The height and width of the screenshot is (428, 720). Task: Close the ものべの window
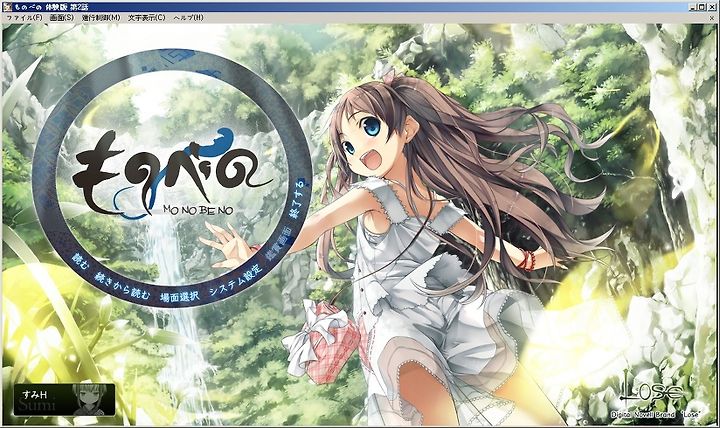(x=711, y=7)
